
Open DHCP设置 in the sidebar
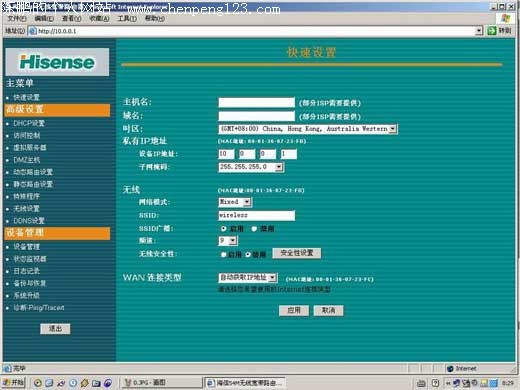[x=29, y=123]
